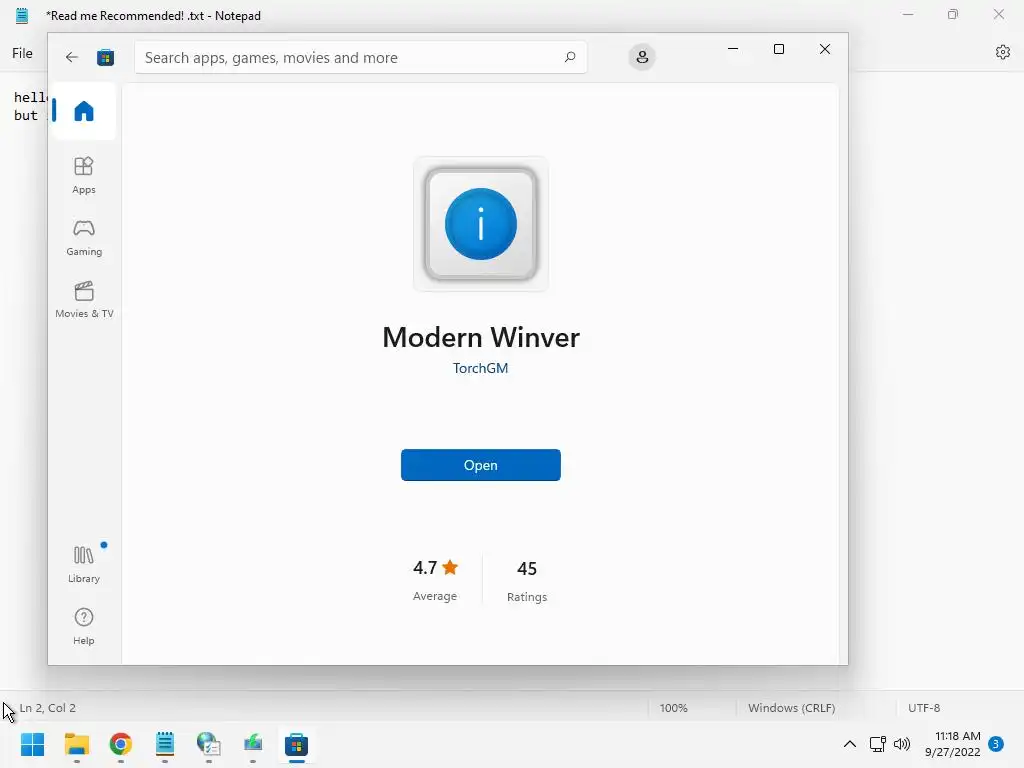Click Windows (CRLF) in Notepad status bar
Viewport: 1024px width, 768px height.
coord(792,708)
